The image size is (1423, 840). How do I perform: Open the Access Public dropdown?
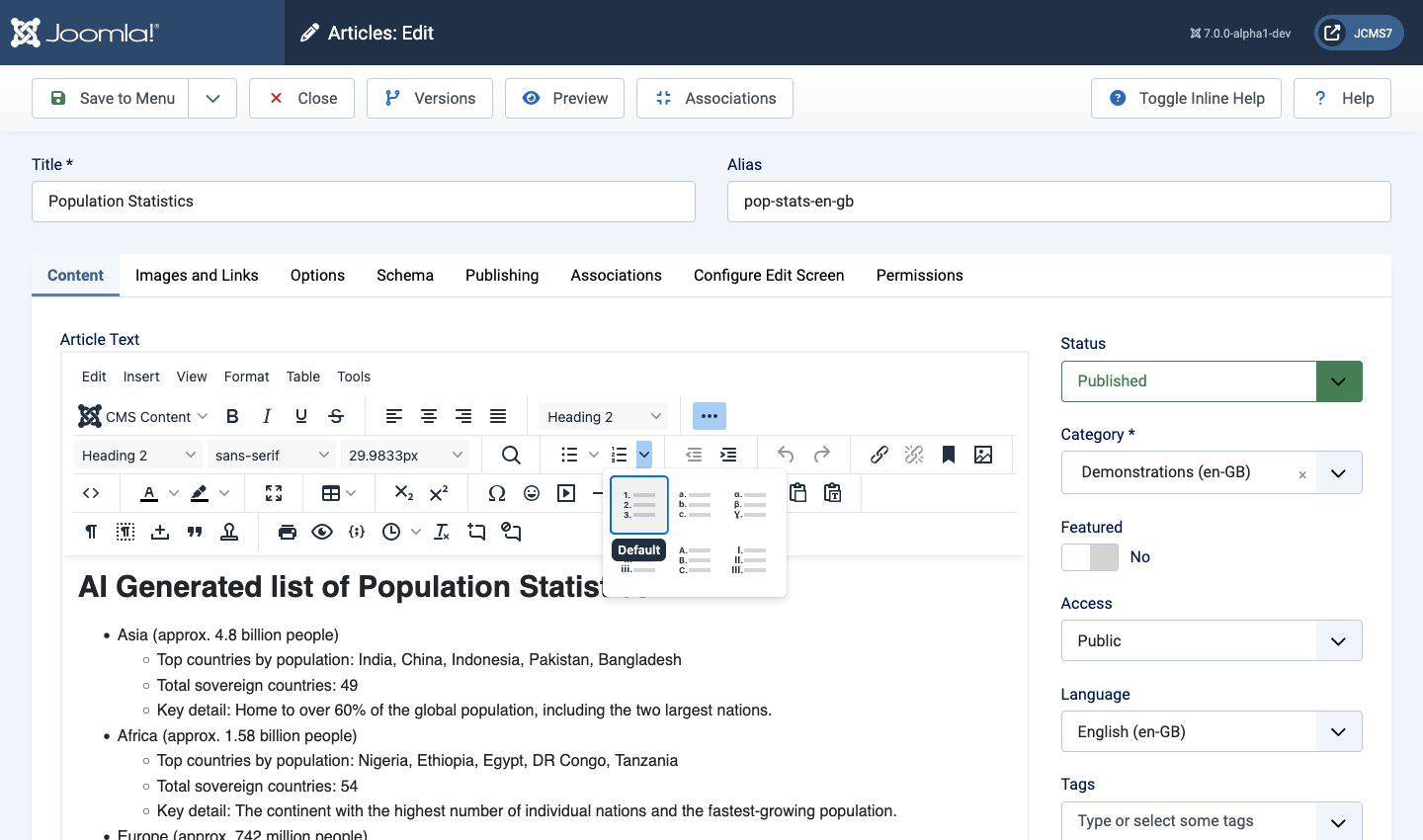tap(1212, 640)
